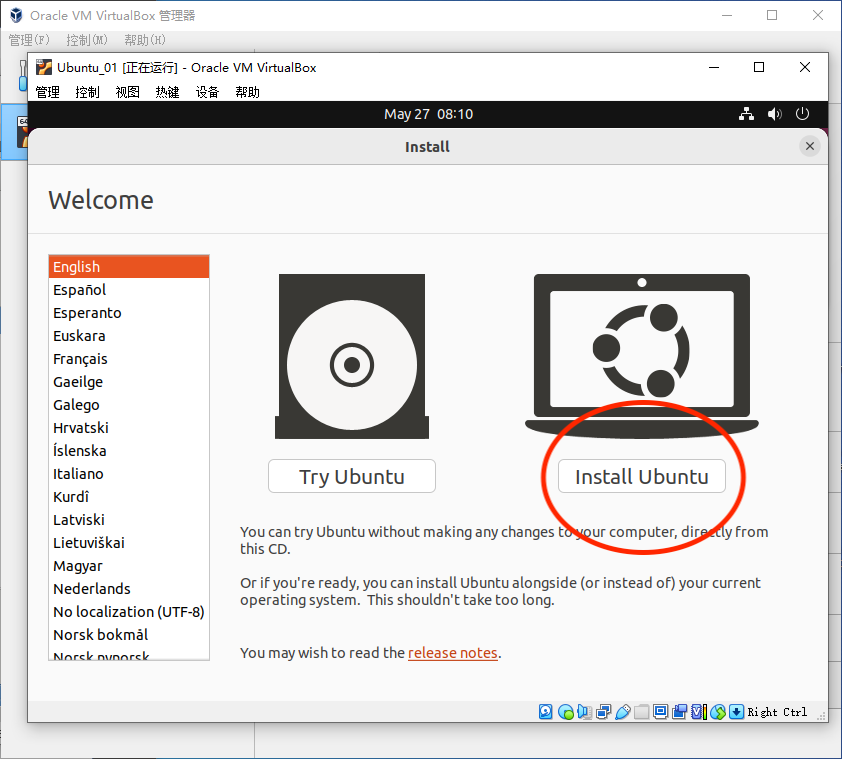
Task: Click the Try Ubuntu button
Action: 352,476
